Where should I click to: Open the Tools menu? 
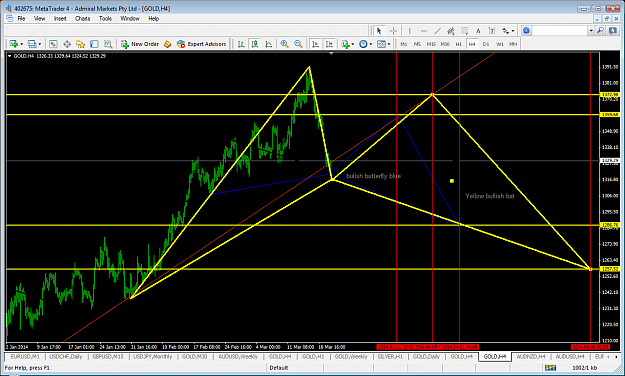click(105, 18)
